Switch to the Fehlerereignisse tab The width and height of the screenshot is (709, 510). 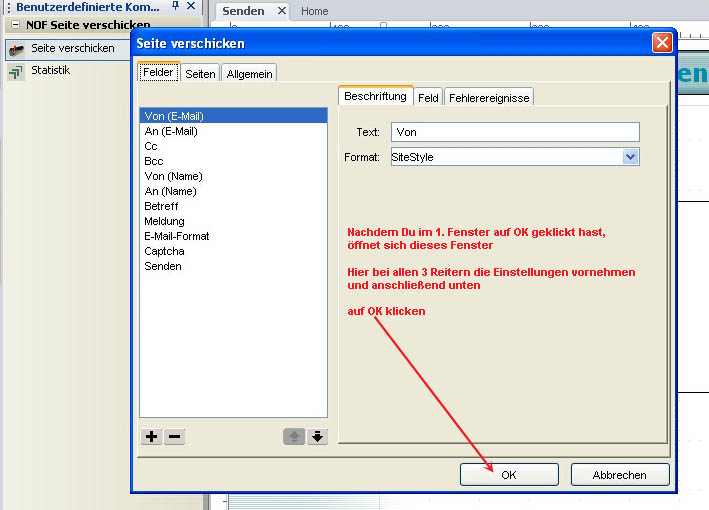point(489,97)
